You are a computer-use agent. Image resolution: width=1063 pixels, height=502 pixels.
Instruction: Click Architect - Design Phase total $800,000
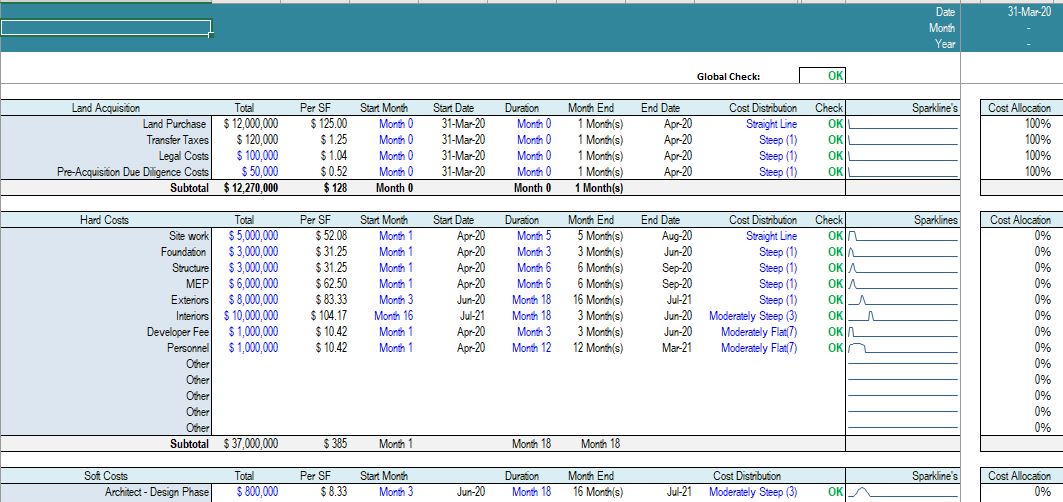point(257,492)
